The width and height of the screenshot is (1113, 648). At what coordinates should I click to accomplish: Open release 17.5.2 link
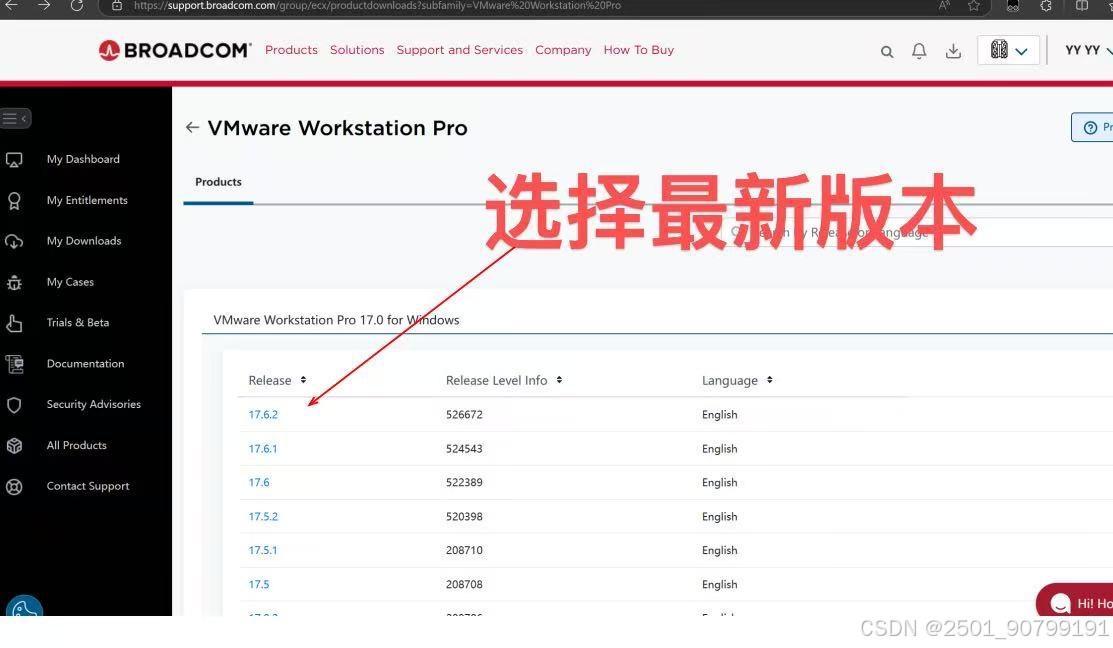[x=263, y=517]
